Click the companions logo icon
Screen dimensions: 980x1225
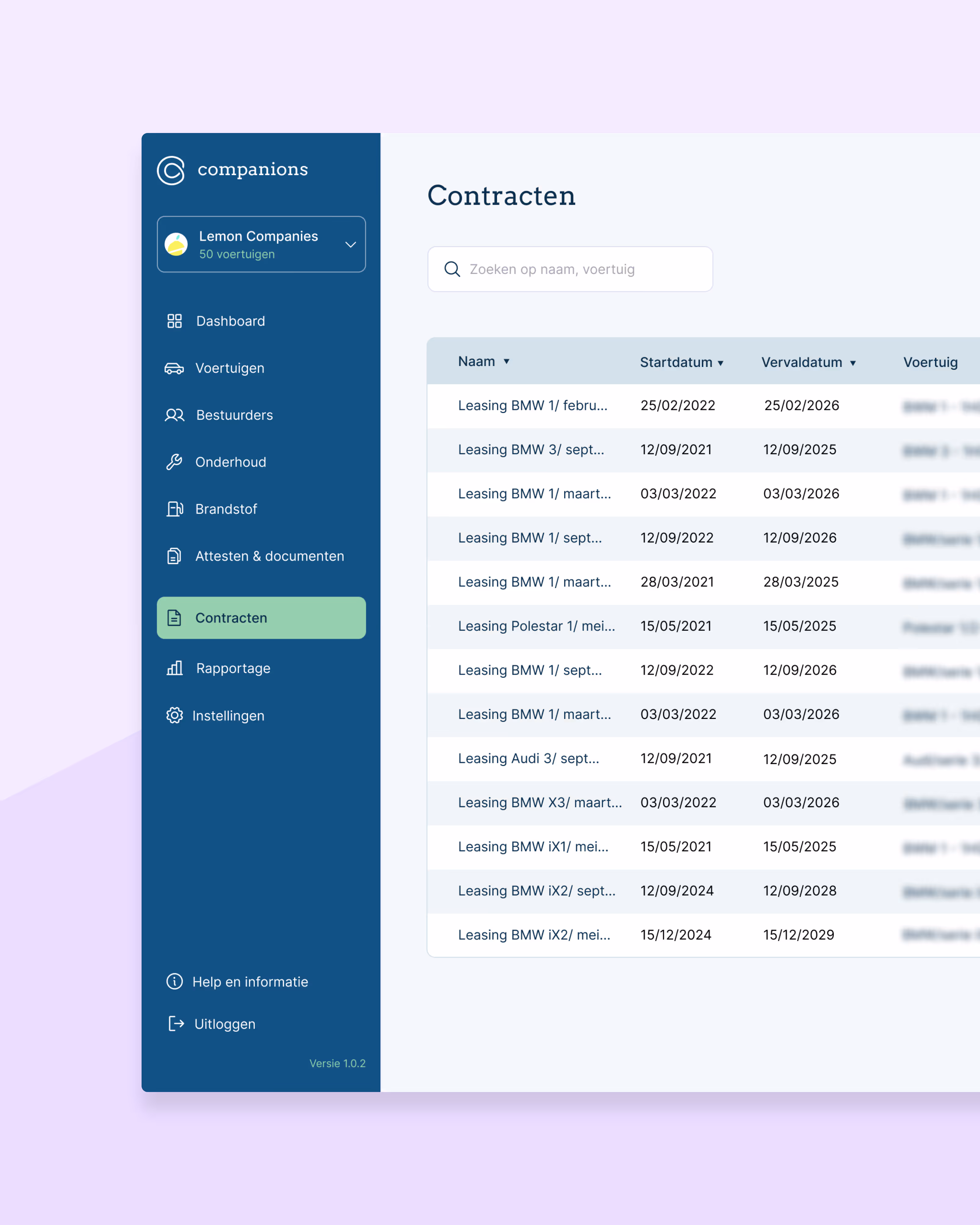[x=171, y=170]
